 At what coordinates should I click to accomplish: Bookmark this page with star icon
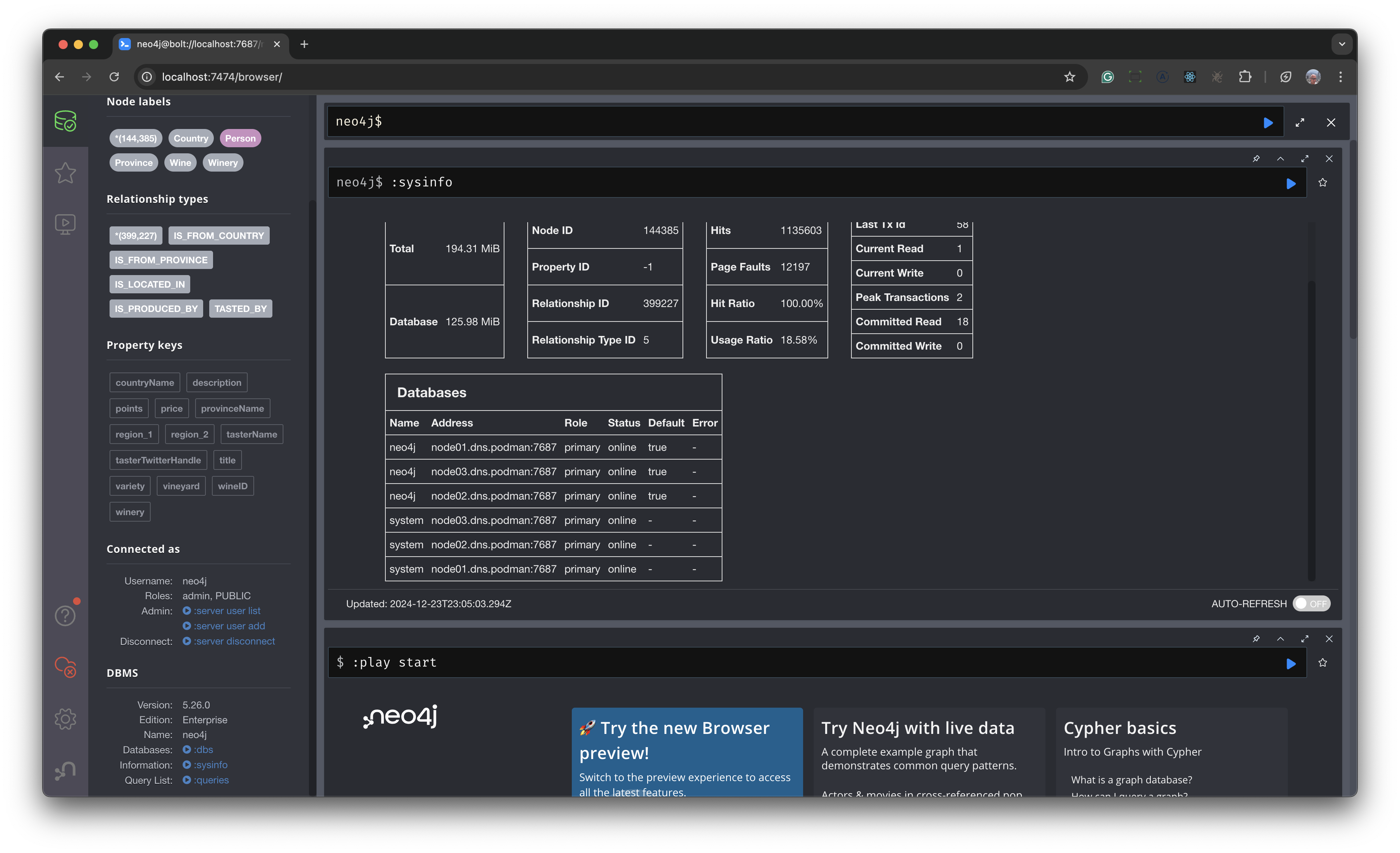[1069, 77]
